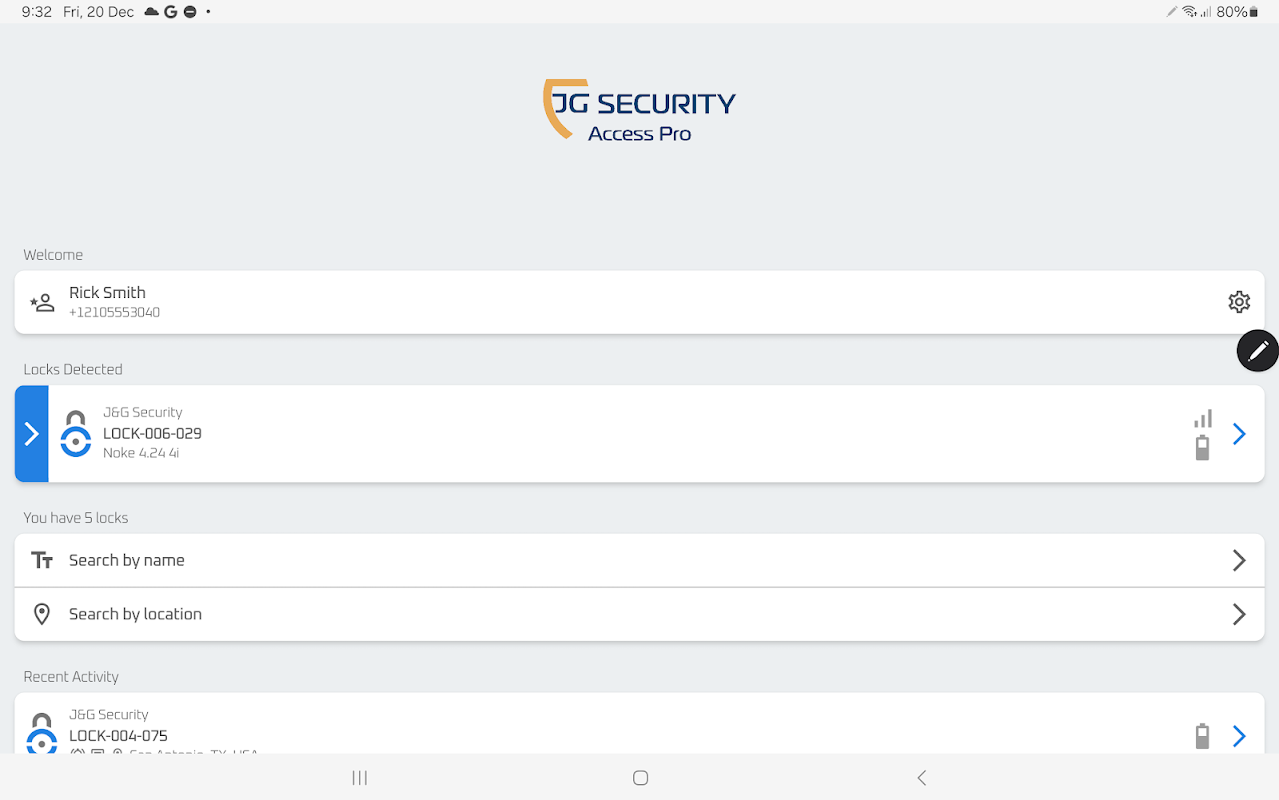Screen dimensions: 1279x800
Task: Tap the LOCK-006-029 padlock icon
Action: coord(76,434)
